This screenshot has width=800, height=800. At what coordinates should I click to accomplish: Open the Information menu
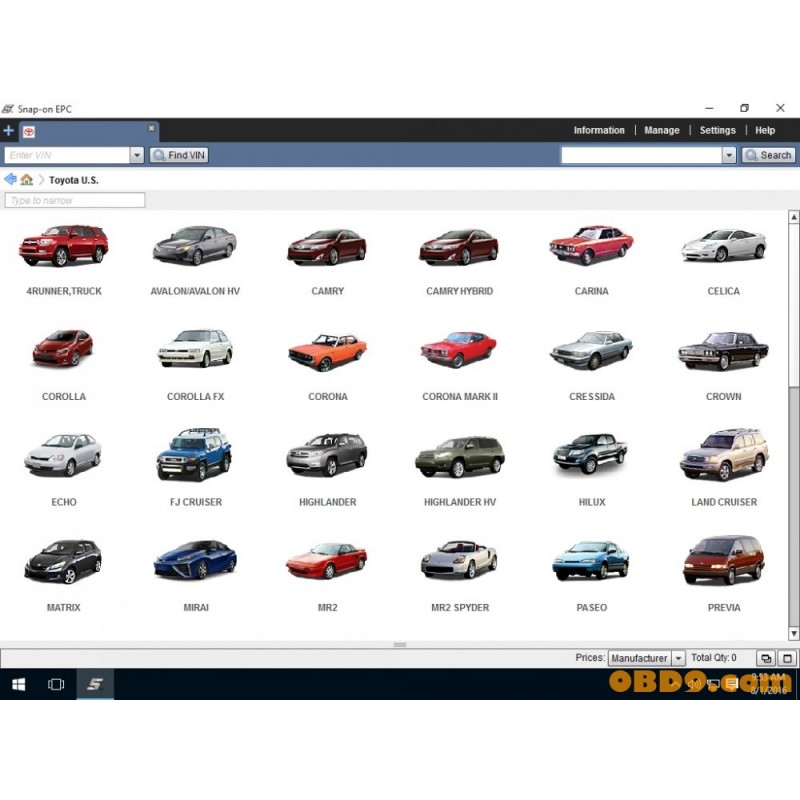599,130
